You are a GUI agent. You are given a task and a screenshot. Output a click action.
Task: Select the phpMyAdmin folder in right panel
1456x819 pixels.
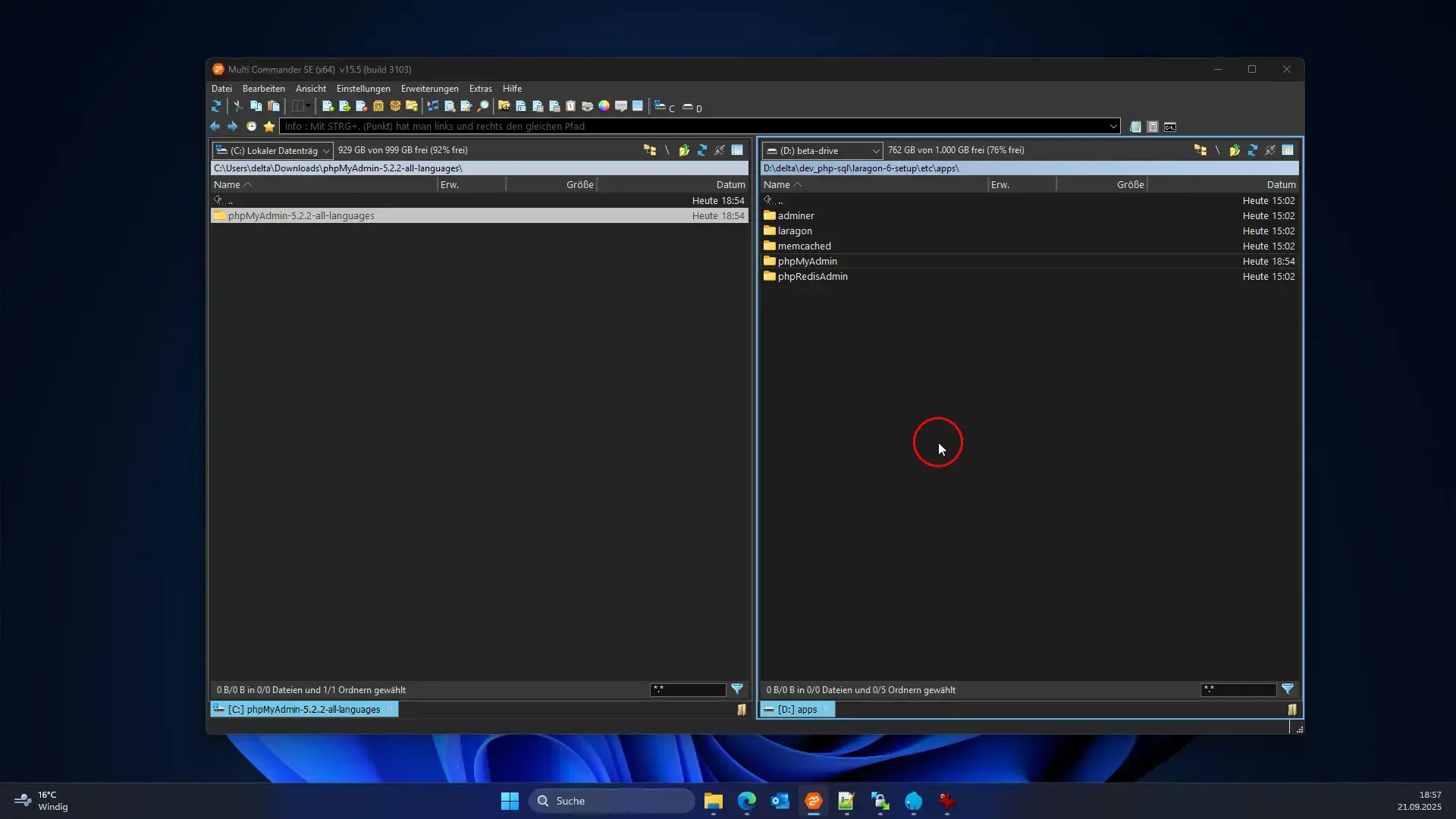[x=807, y=262]
